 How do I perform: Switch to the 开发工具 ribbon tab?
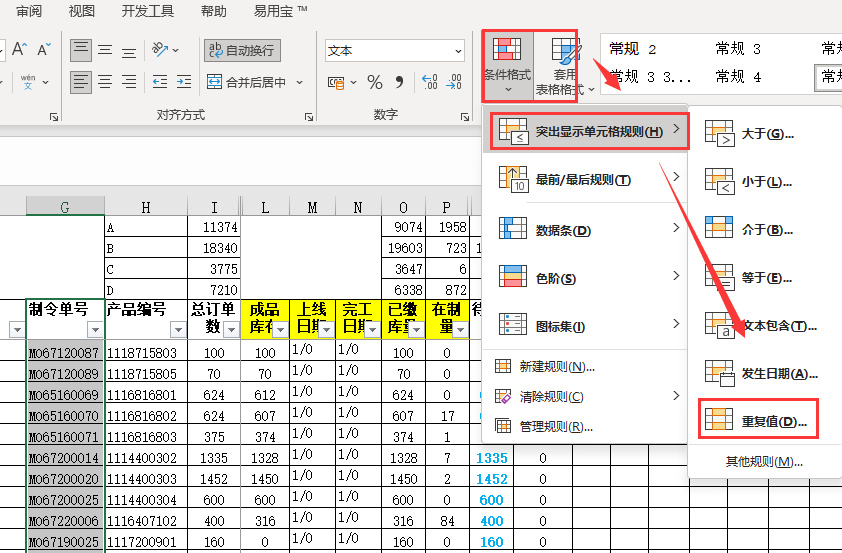coord(148,11)
